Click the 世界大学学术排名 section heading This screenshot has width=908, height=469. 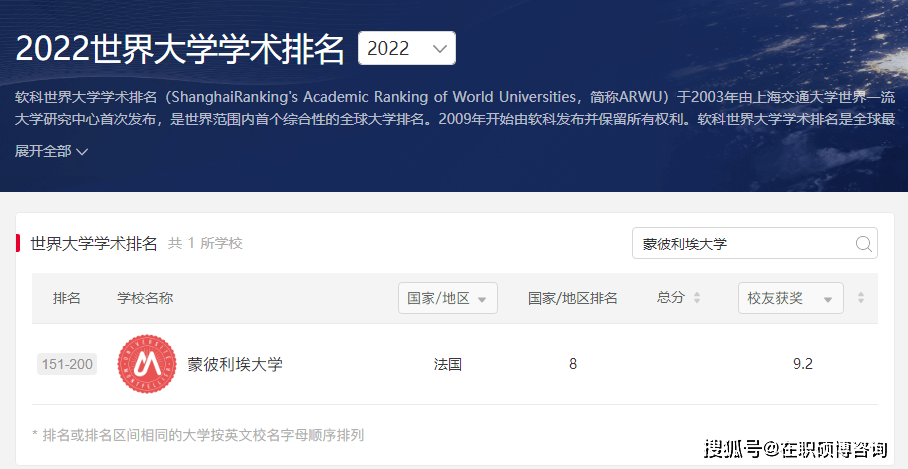click(94, 243)
